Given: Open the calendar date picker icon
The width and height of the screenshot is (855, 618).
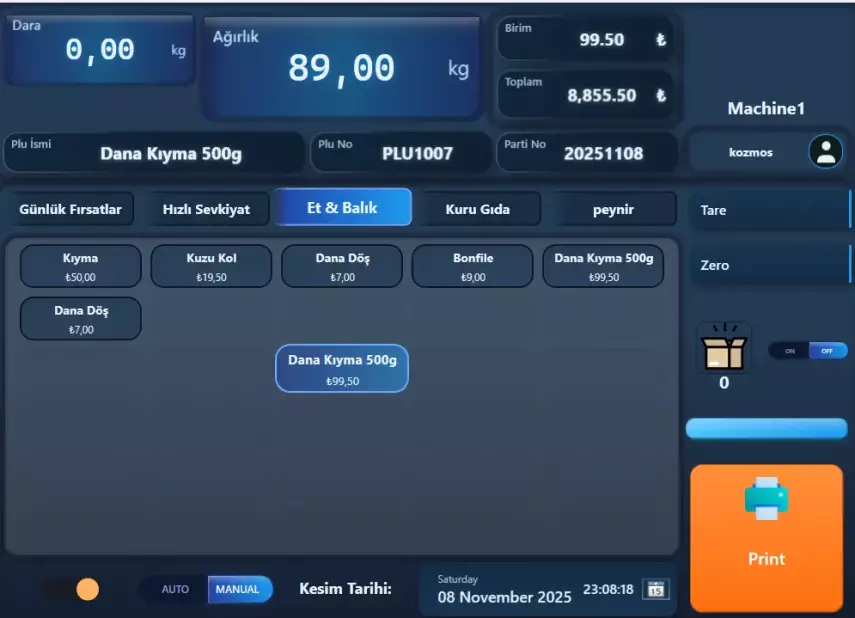Looking at the screenshot, I should [x=656, y=589].
